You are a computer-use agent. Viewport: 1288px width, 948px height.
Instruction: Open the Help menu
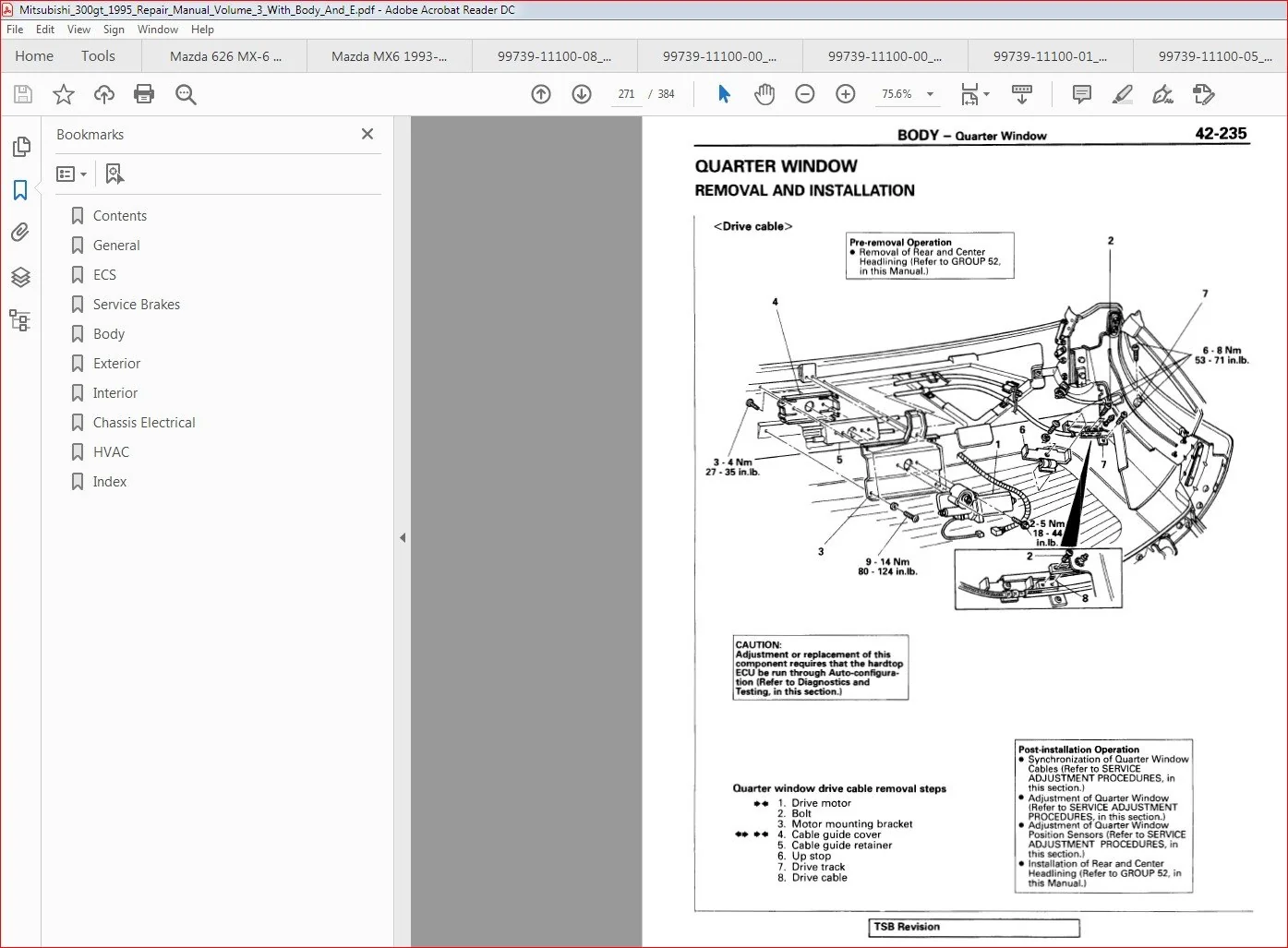202,30
